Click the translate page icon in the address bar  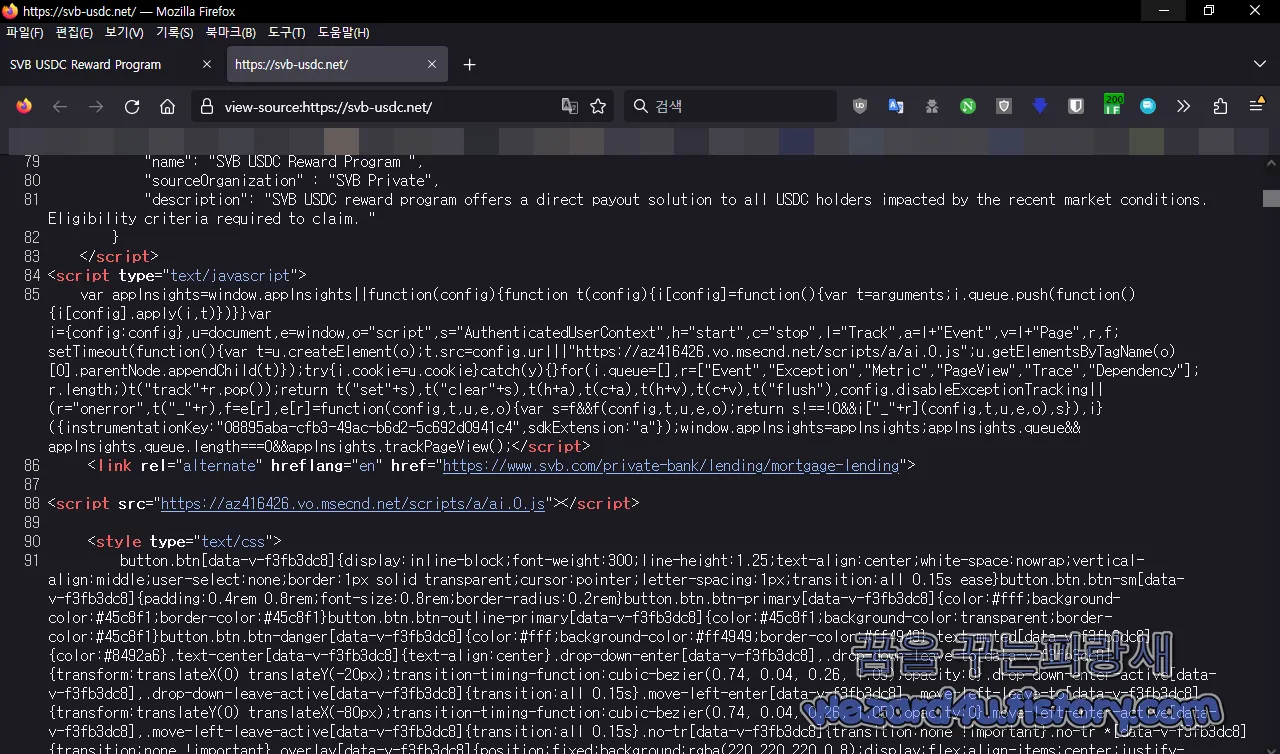570,106
